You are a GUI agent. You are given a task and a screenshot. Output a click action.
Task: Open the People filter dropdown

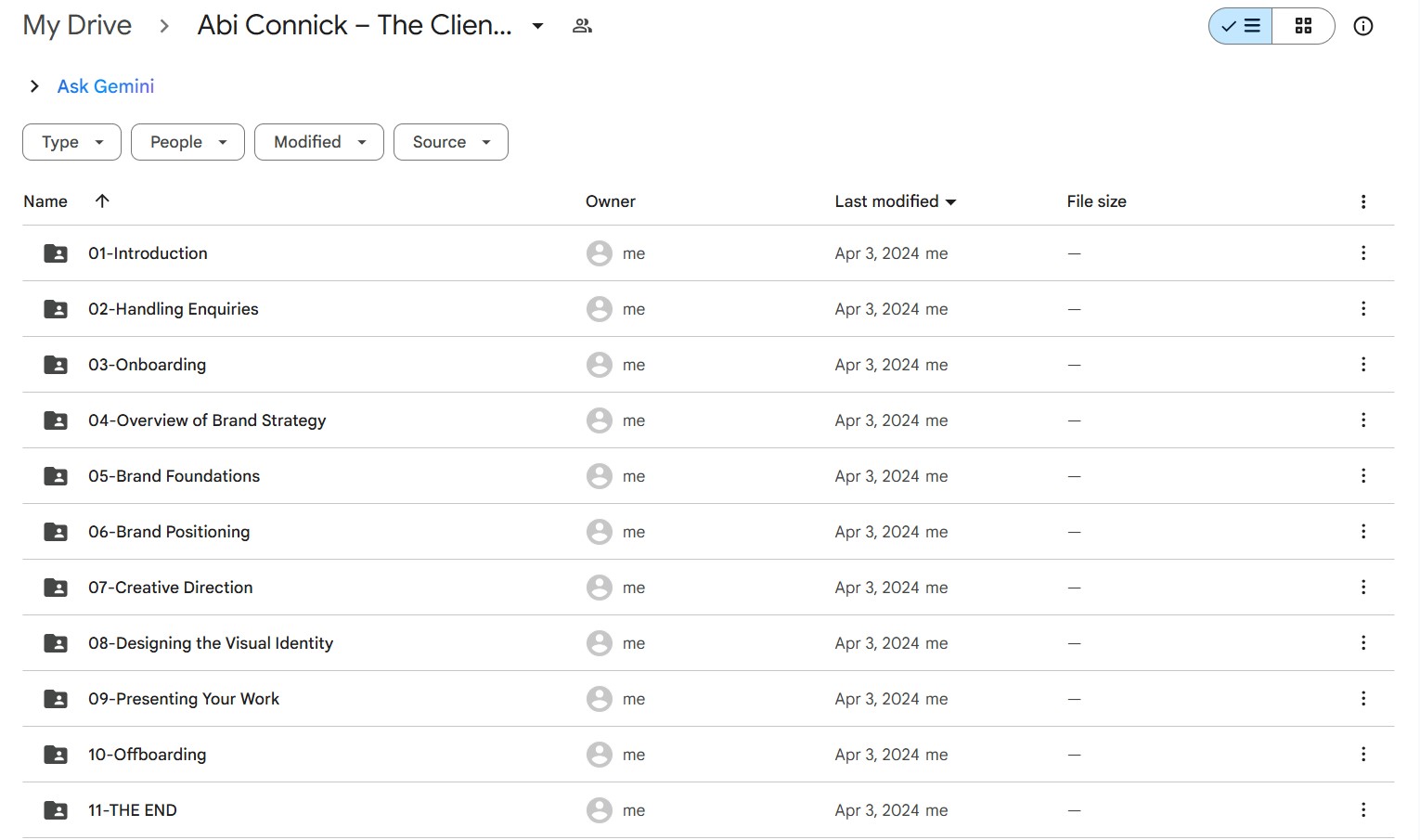(187, 142)
